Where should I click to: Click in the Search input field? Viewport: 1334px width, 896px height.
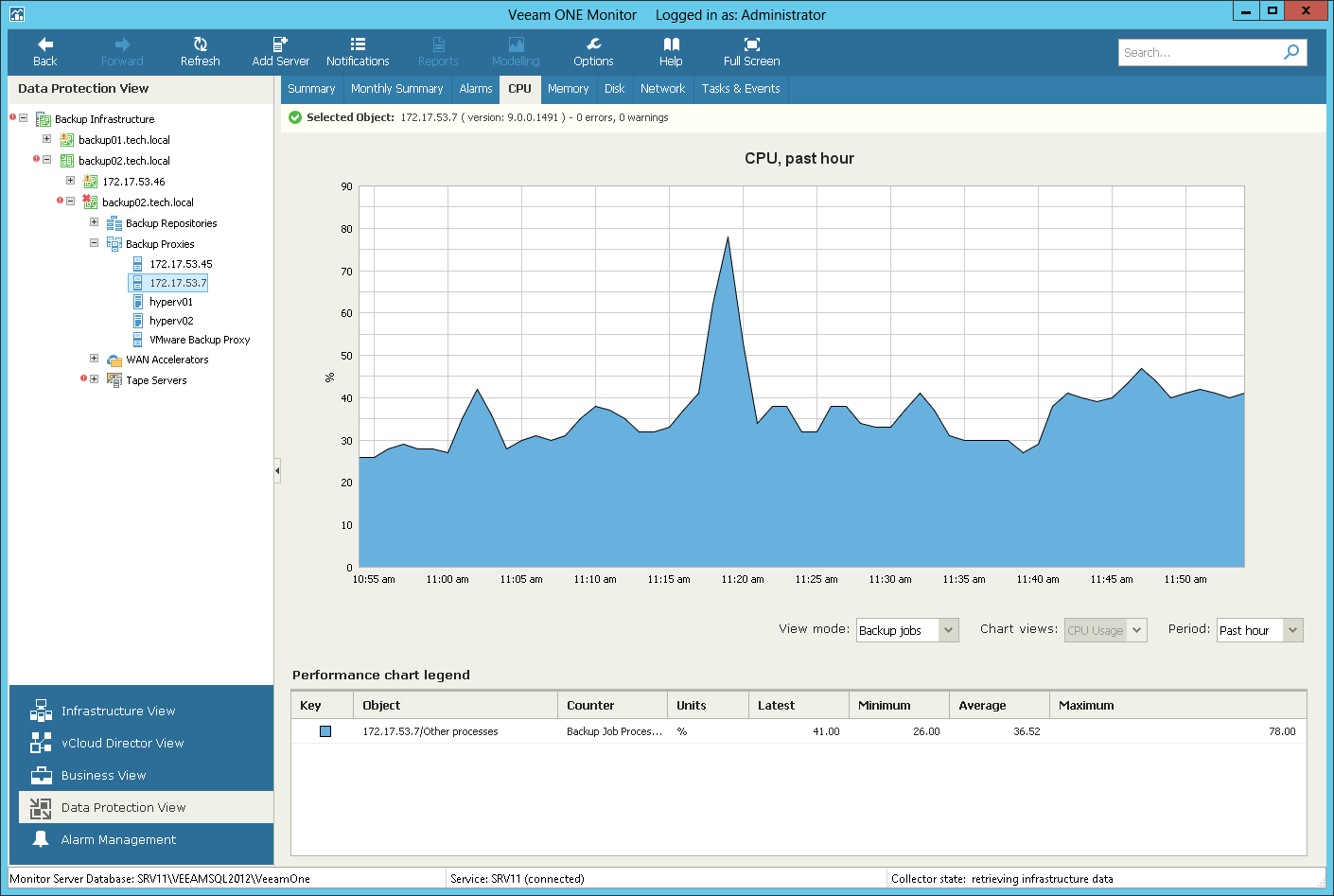click(x=1199, y=52)
